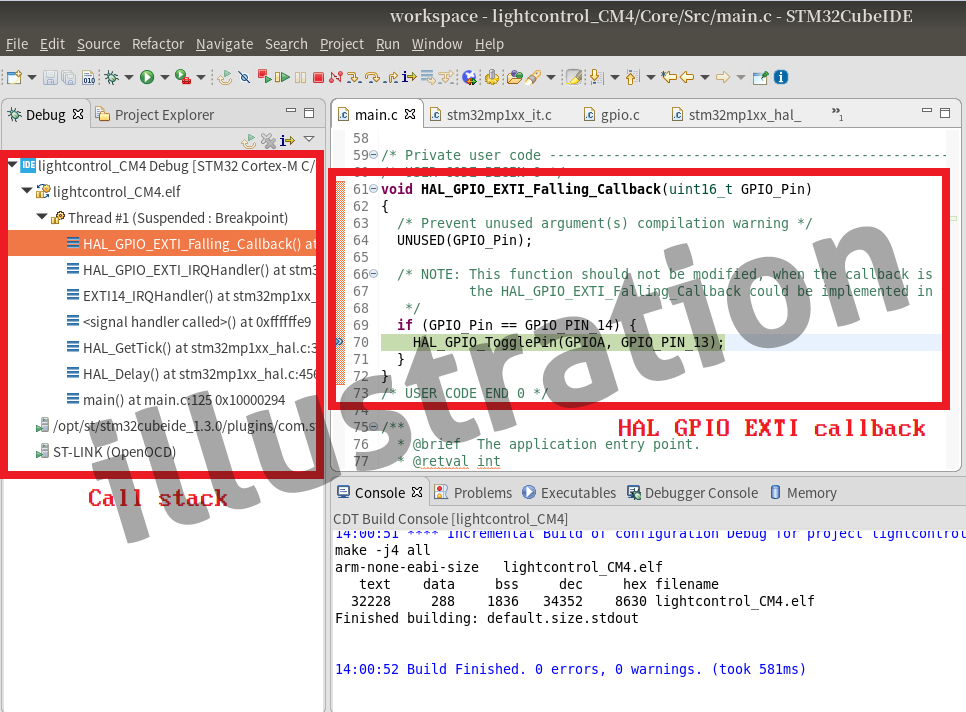The width and height of the screenshot is (966, 712).
Task: Open the Refactor menu
Action: tap(158, 44)
